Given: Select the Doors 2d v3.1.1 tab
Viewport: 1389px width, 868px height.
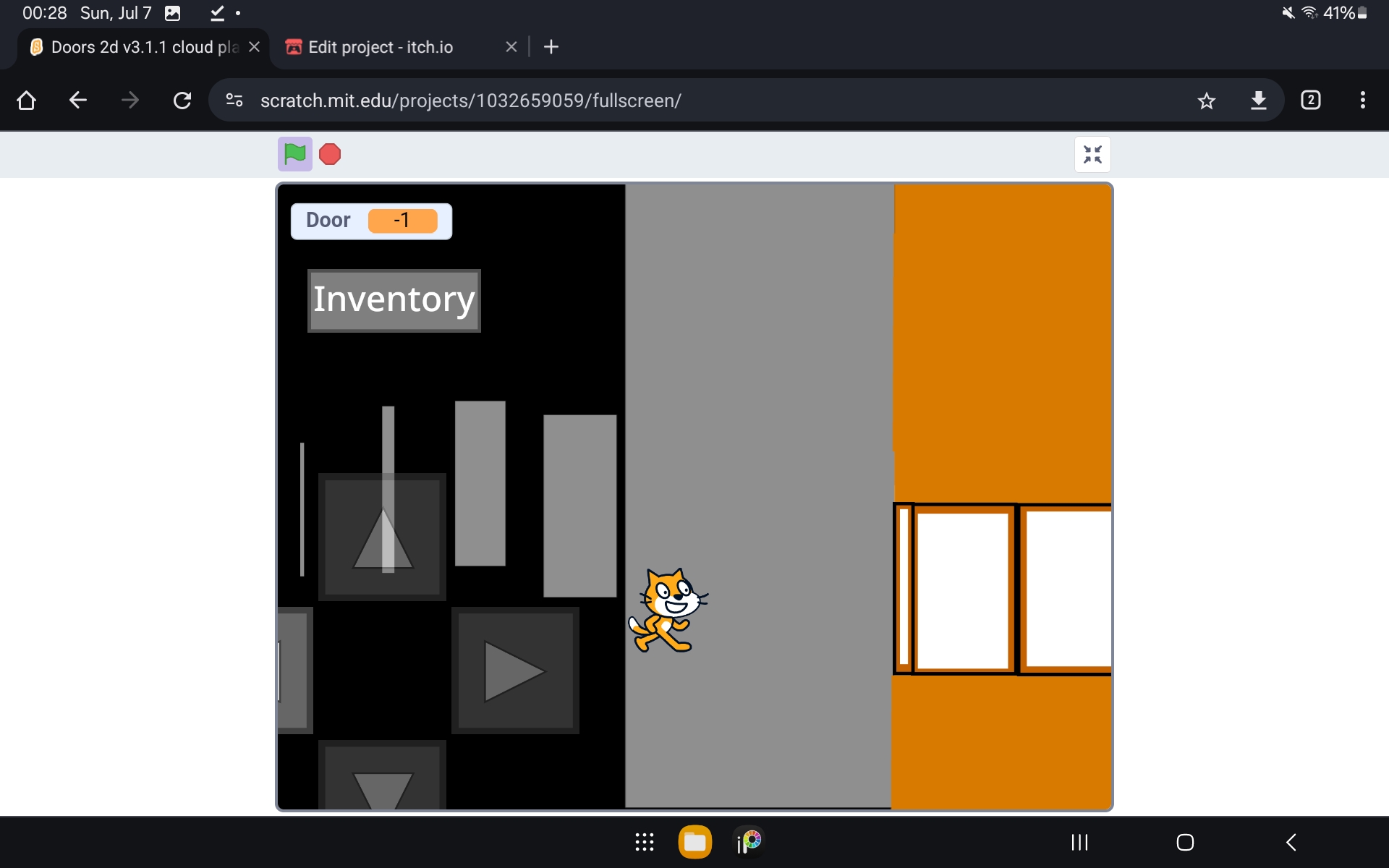Looking at the screenshot, I should (x=144, y=47).
